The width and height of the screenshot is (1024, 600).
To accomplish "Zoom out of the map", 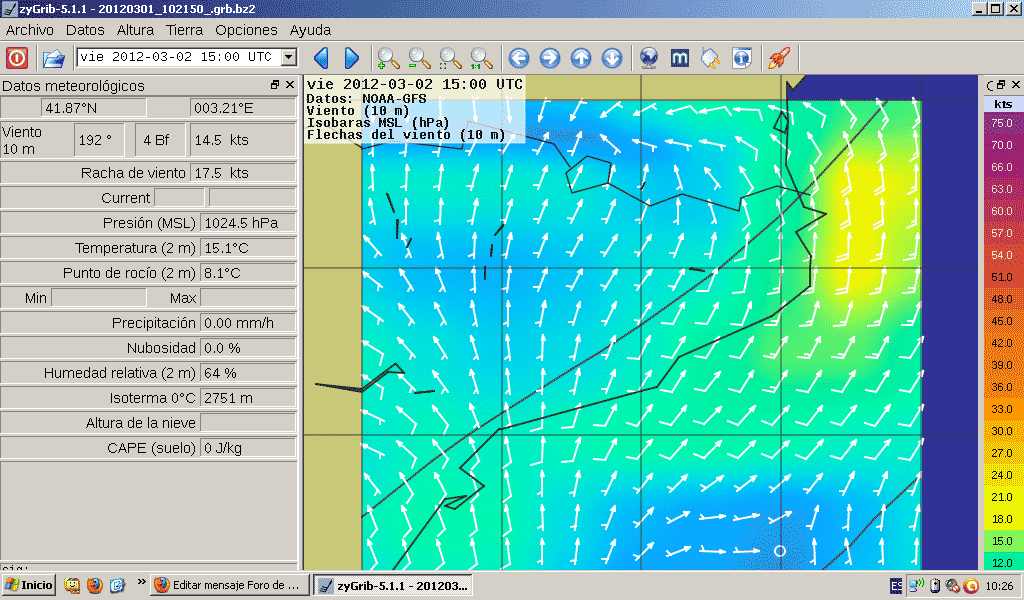I will tap(419, 58).
